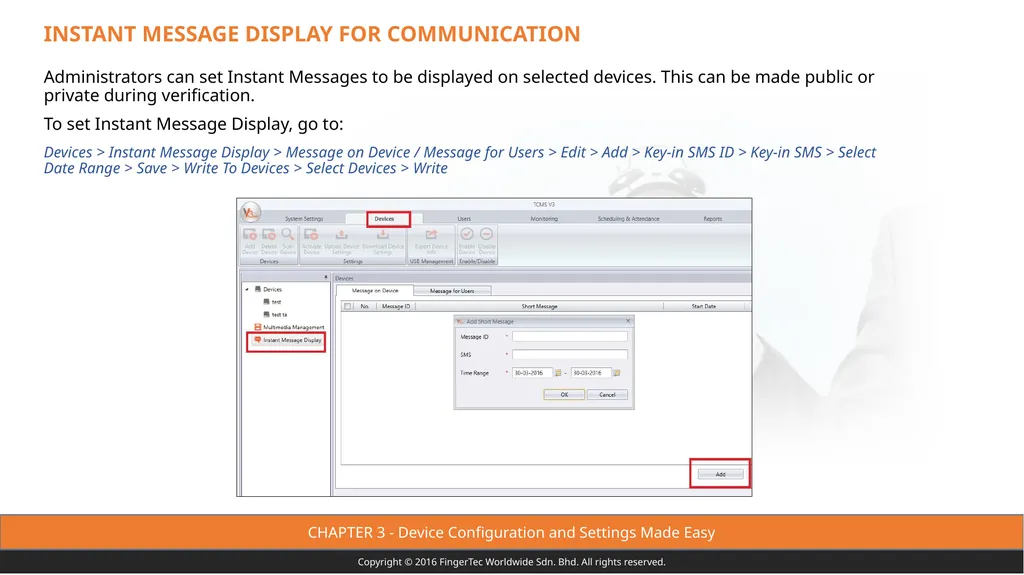Image resolution: width=1024 pixels, height=575 pixels.
Task: Click the 'Short Message' column header
Action: click(x=539, y=306)
